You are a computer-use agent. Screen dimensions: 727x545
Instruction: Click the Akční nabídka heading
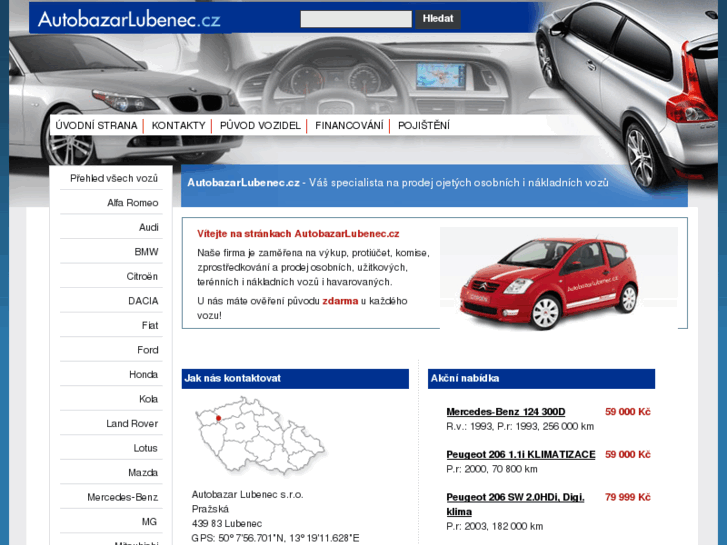tap(465, 378)
